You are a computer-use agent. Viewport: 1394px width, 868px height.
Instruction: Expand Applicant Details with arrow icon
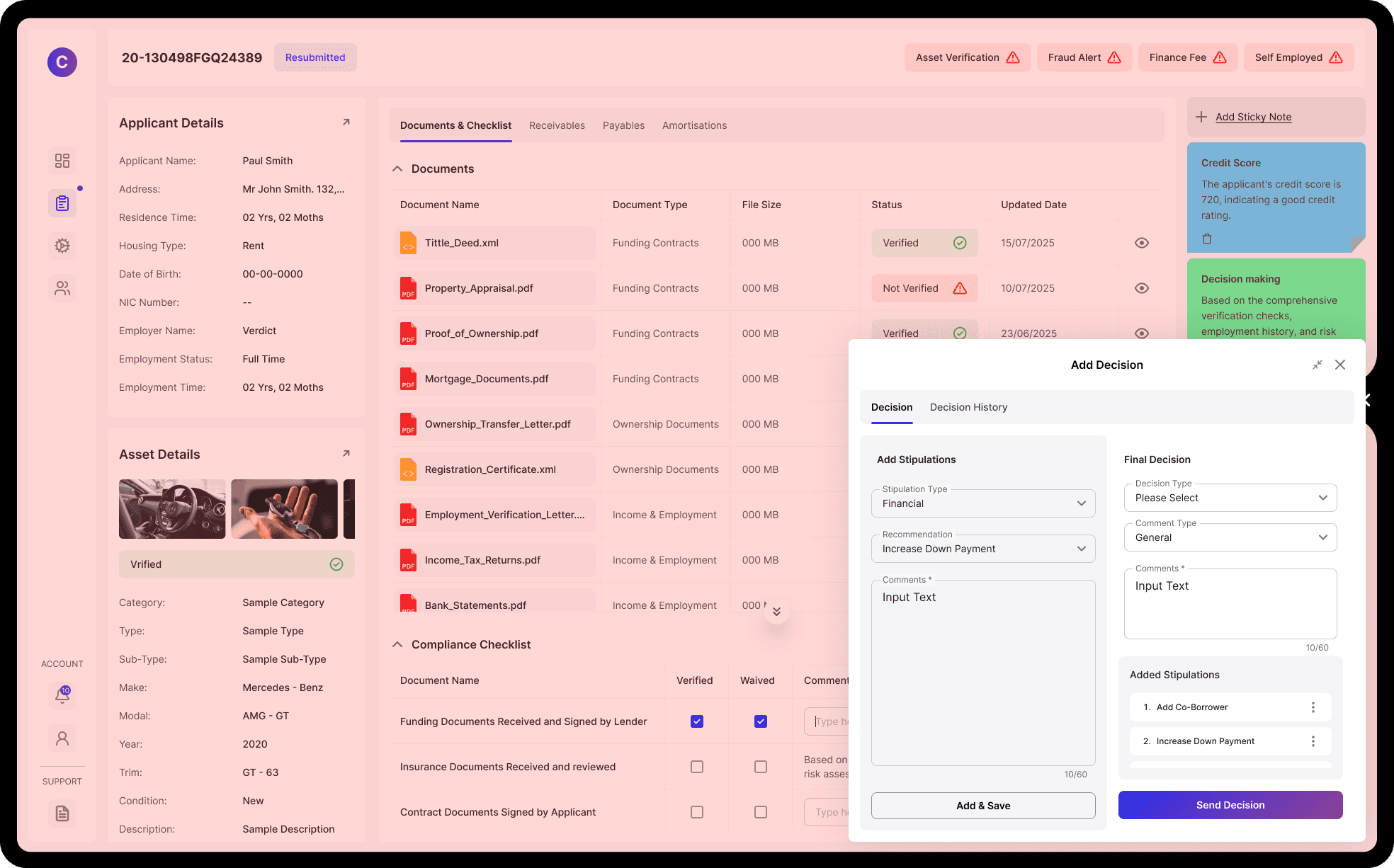tap(346, 122)
